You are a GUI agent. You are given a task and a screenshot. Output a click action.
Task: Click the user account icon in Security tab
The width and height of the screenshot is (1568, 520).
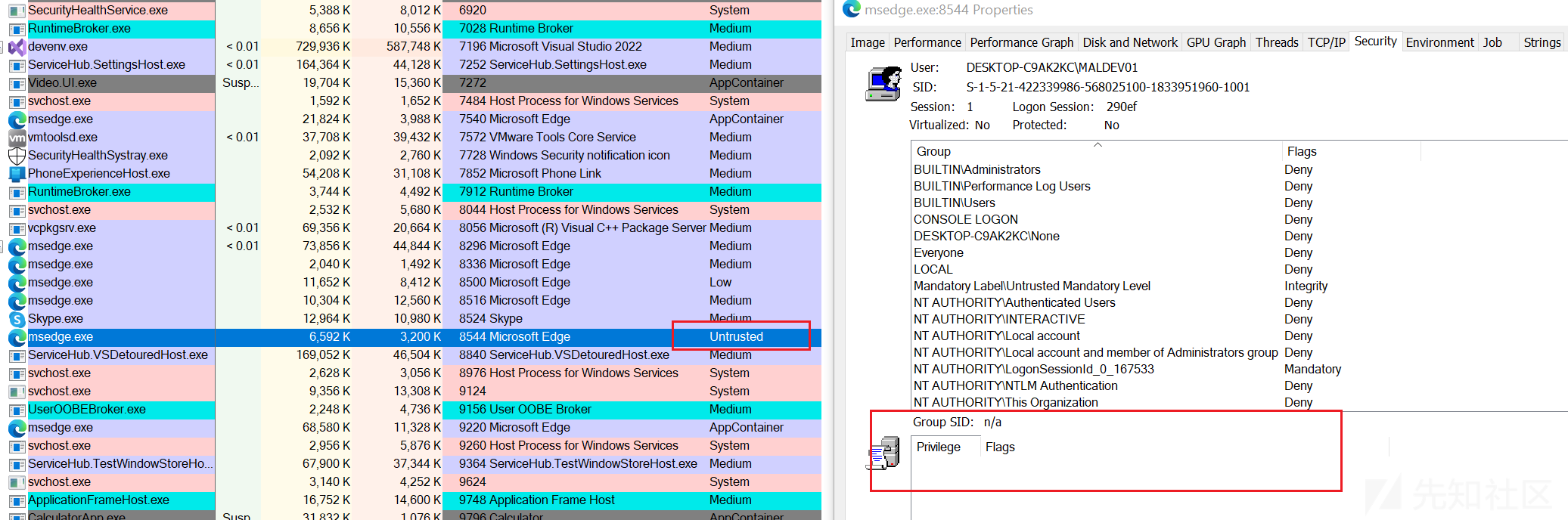pos(883,83)
